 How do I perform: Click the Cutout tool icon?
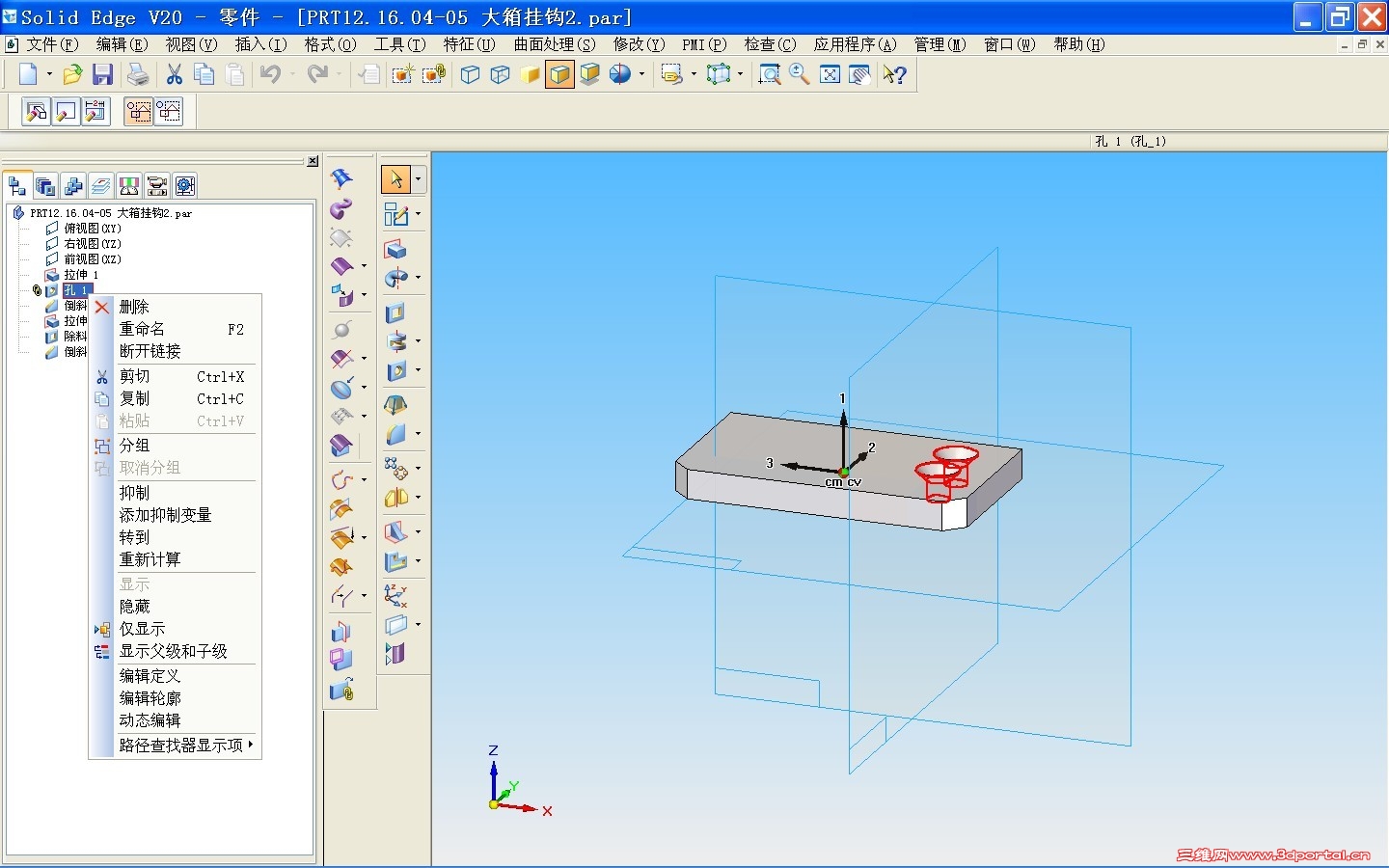point(395,313)
